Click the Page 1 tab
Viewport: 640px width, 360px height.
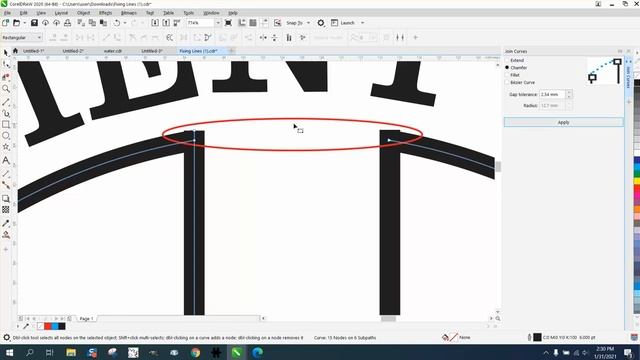pyautogui.click(x=86, y=318)
